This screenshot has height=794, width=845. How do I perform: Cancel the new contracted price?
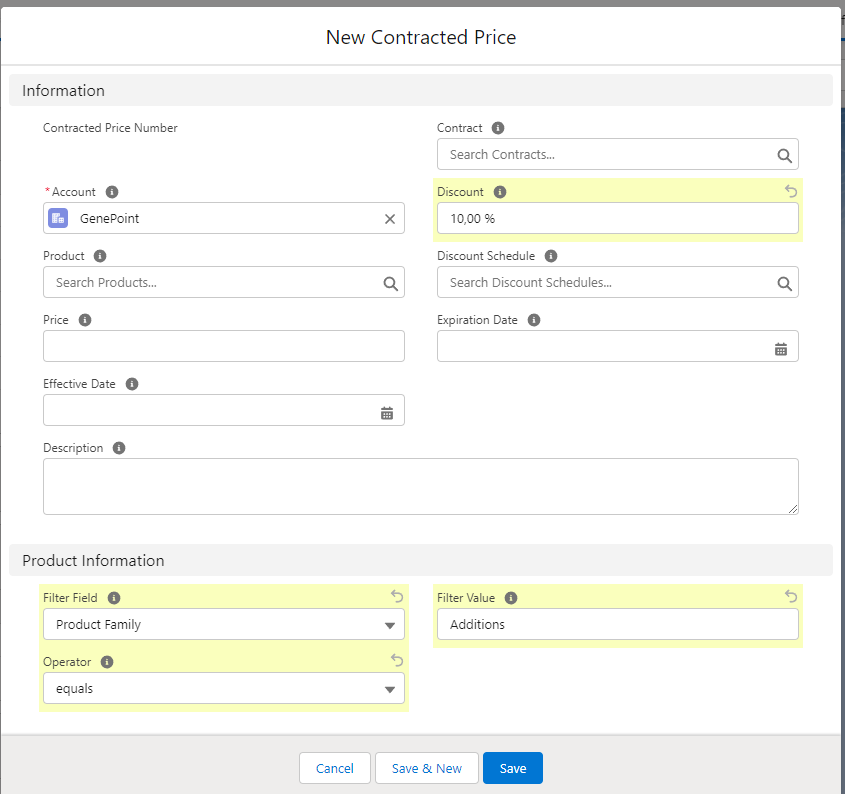334,768
